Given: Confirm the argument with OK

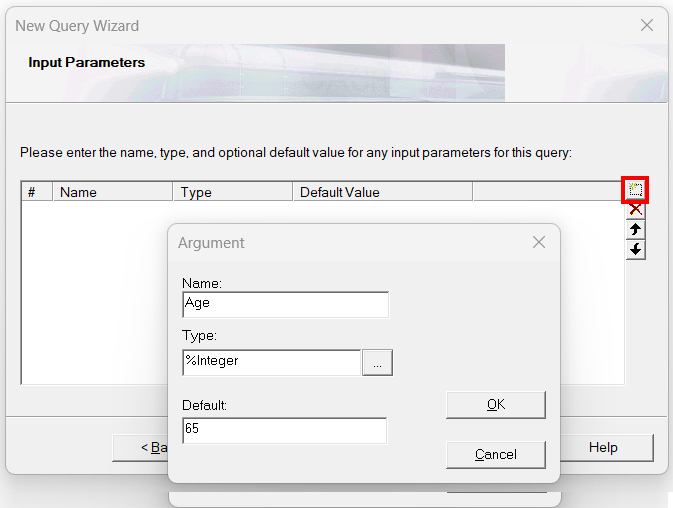Looking at the screenshot, I should coord(495,404).
